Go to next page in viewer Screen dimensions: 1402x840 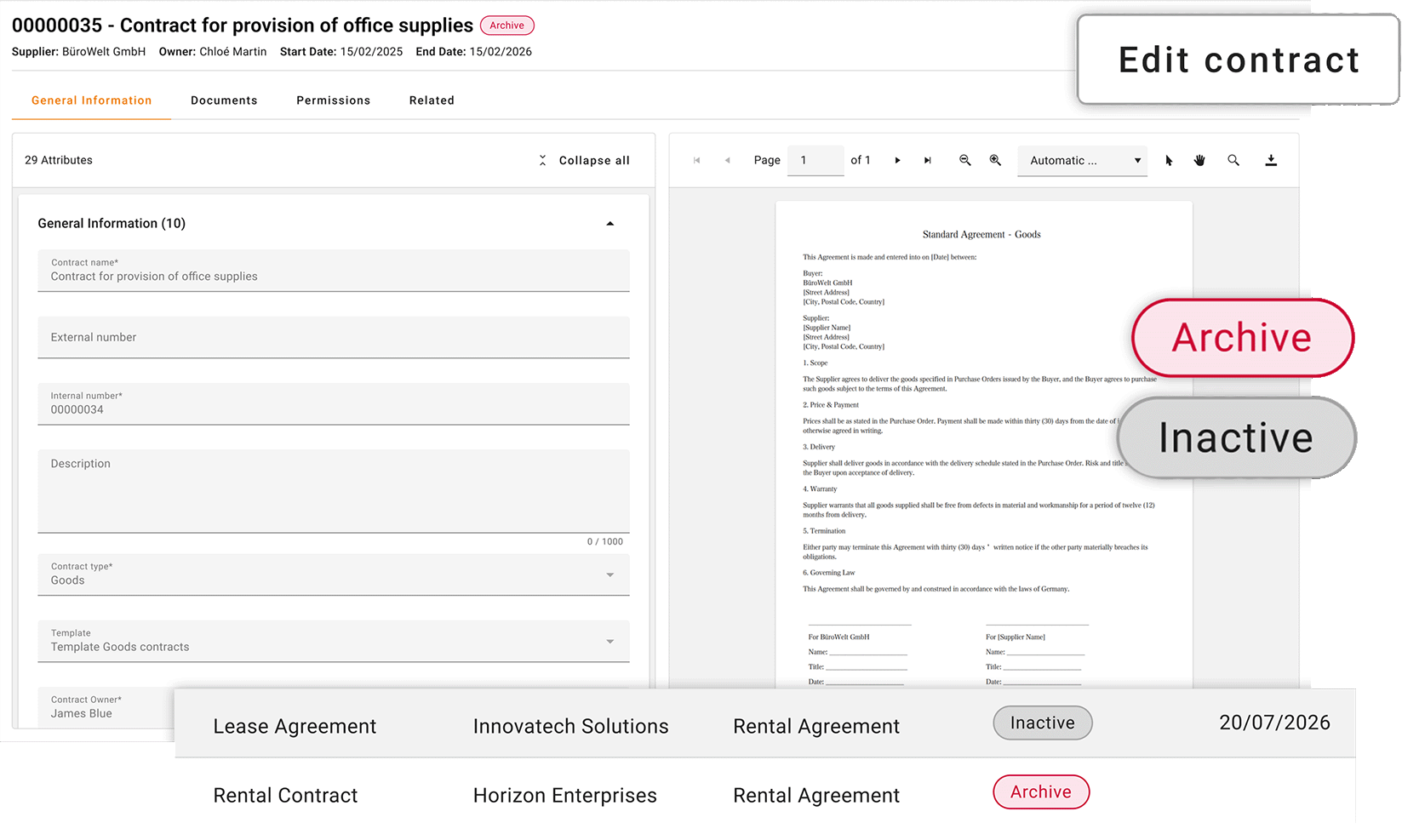(897, 160)
